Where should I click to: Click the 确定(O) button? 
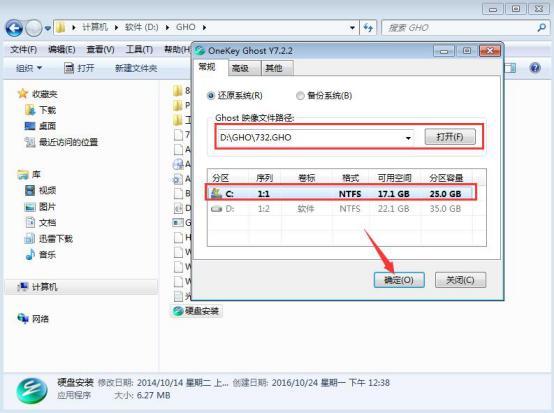click(x=399, y=280)
